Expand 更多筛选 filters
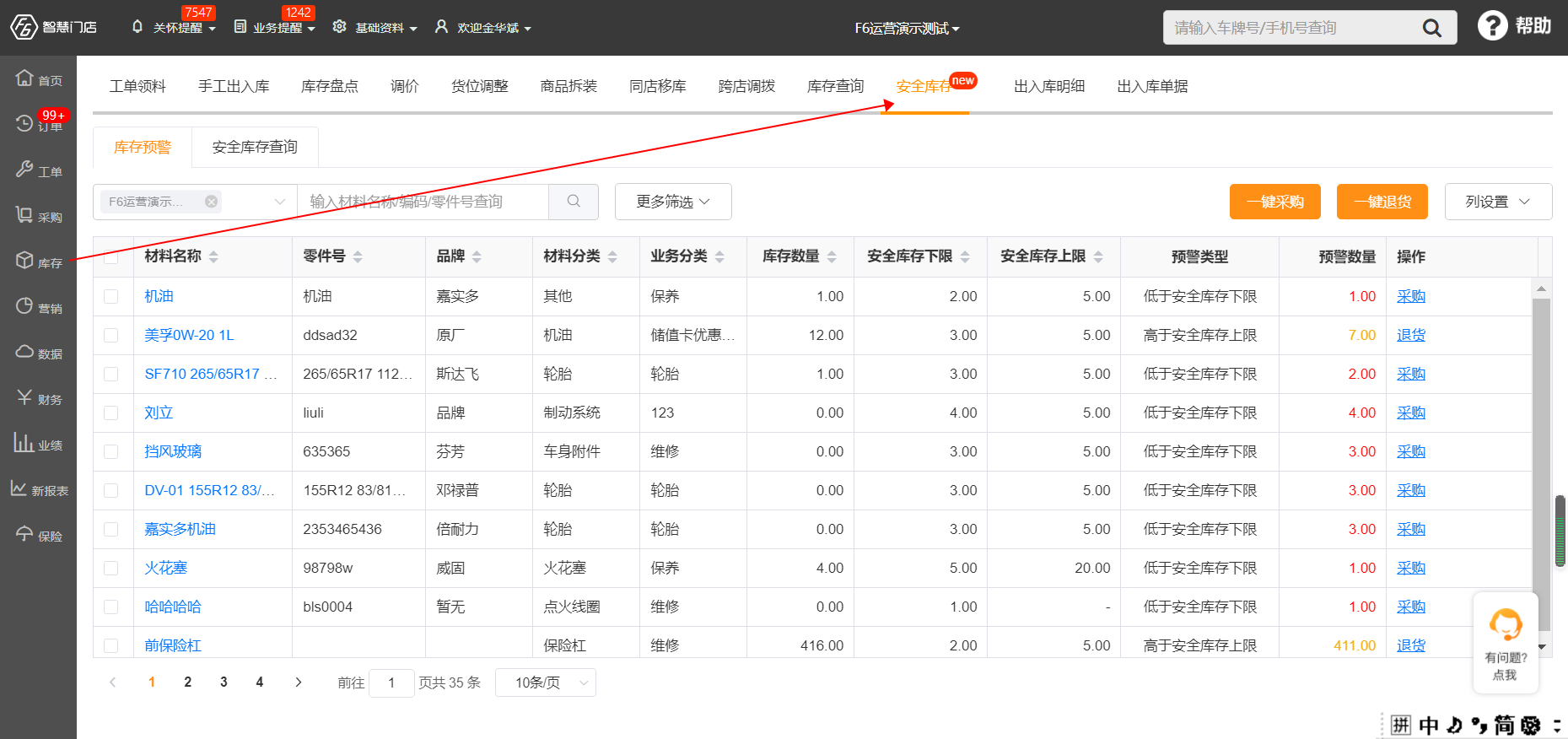The image size is (1568, 739). [673, 202]
